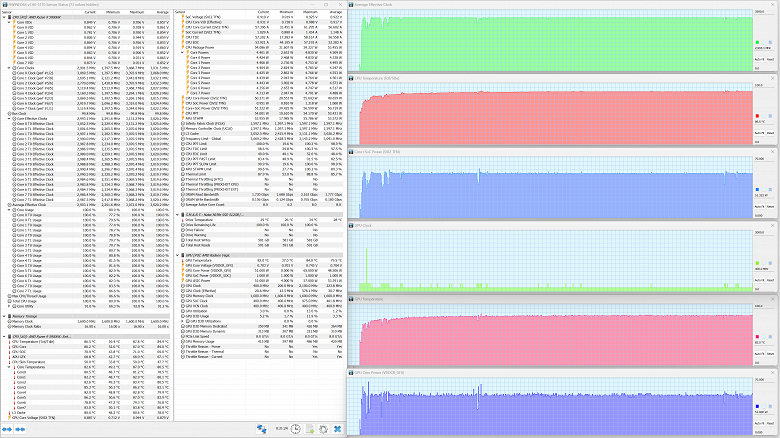Image resolution: width=780 pixels, height=438 pixels.
Task: Click the clock icon beside Bus Clock
Action: pyautogui.click(x=9, y=113)
